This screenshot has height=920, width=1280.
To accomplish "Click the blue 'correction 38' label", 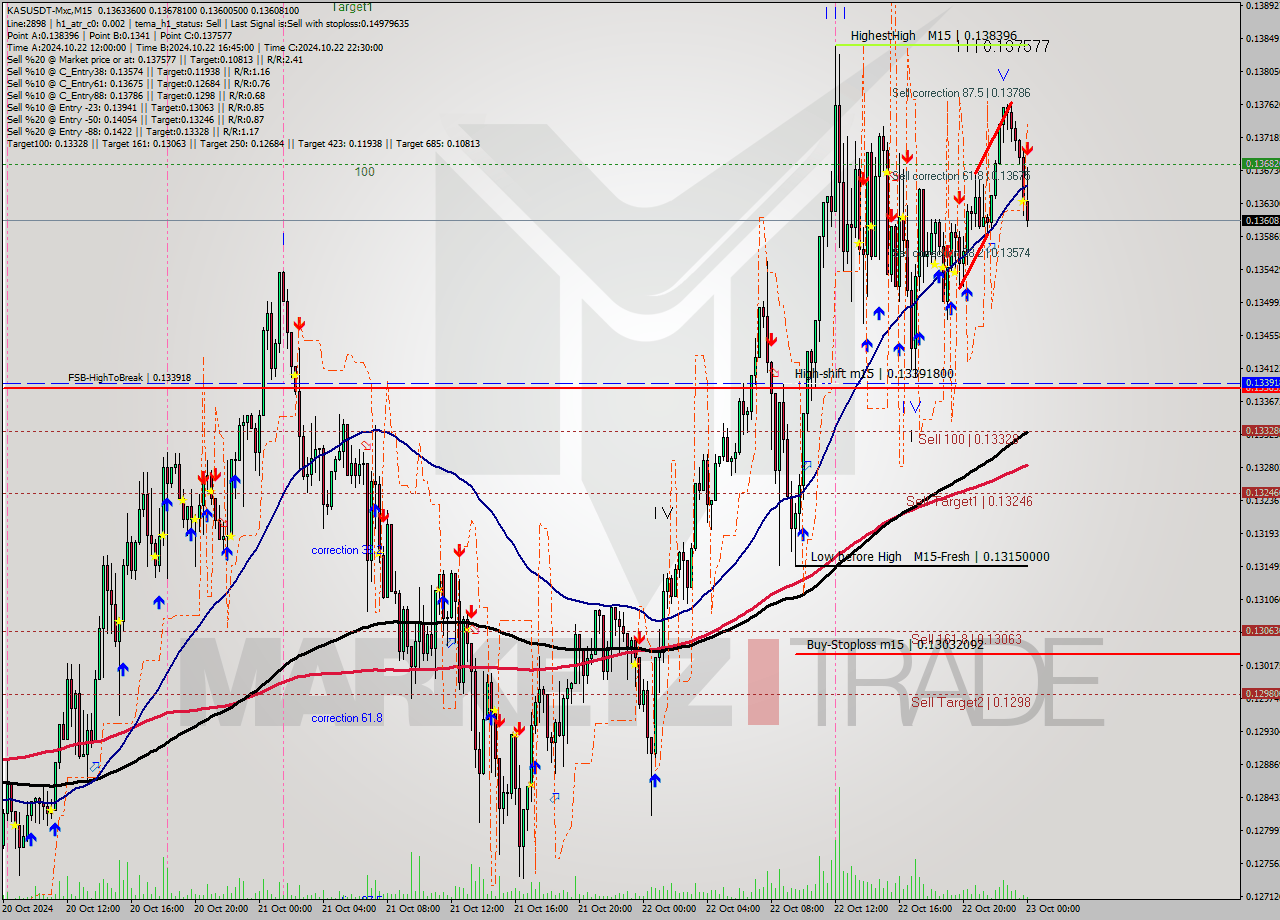I will coord(342,550).
